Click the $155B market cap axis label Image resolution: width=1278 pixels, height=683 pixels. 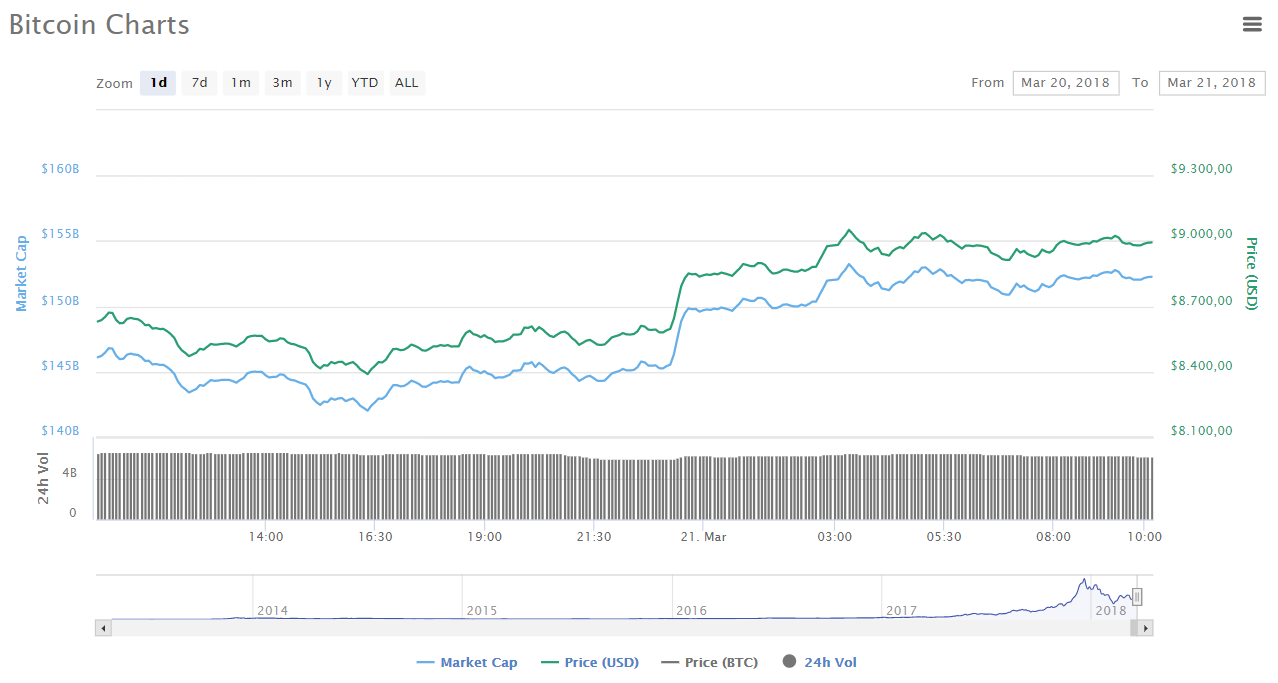click(x=60, y=234)
